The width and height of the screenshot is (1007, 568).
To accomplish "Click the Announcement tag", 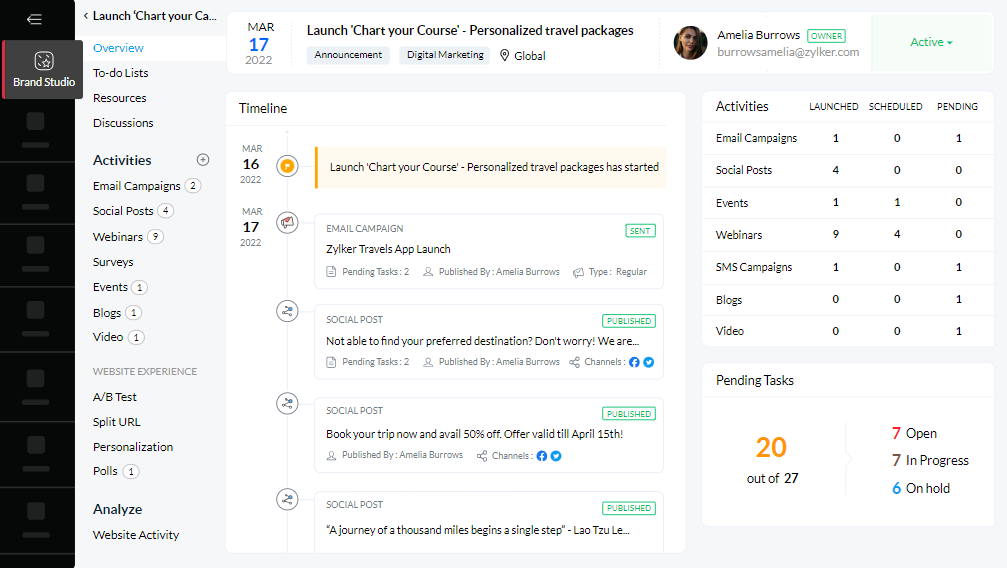I will 348,55.
